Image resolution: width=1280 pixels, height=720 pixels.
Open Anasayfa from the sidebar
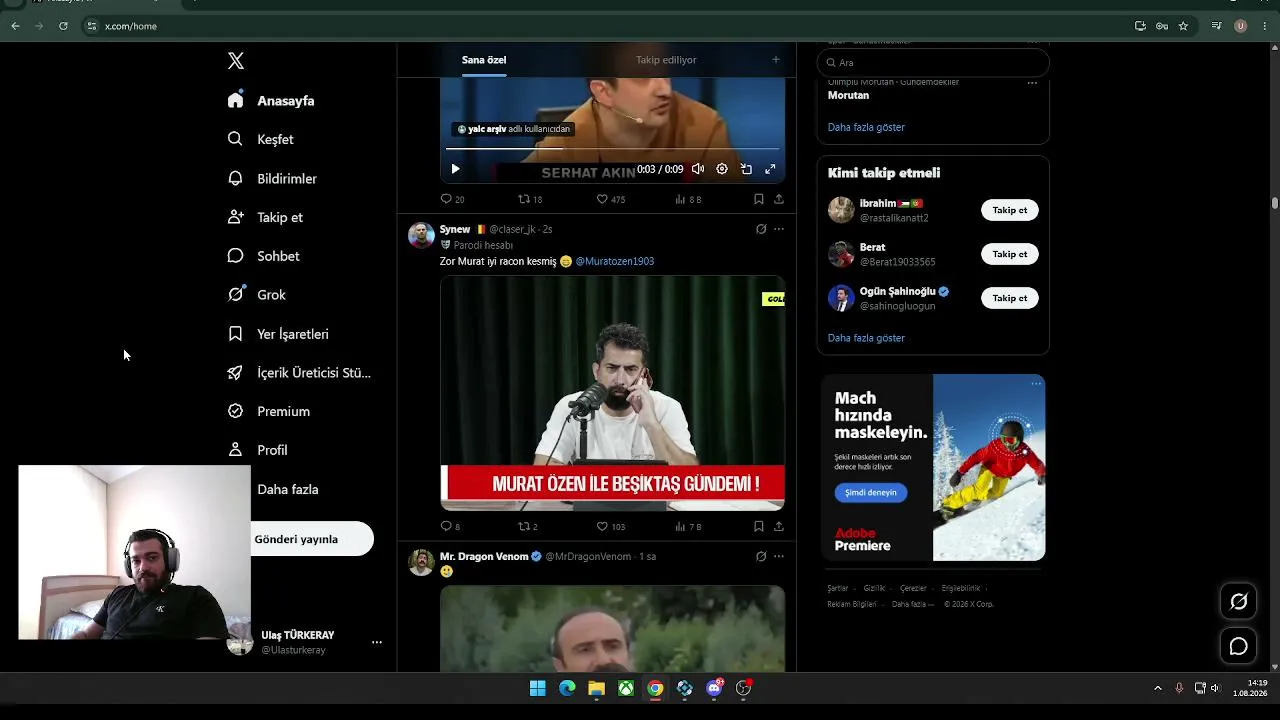[x=271, y=100]
